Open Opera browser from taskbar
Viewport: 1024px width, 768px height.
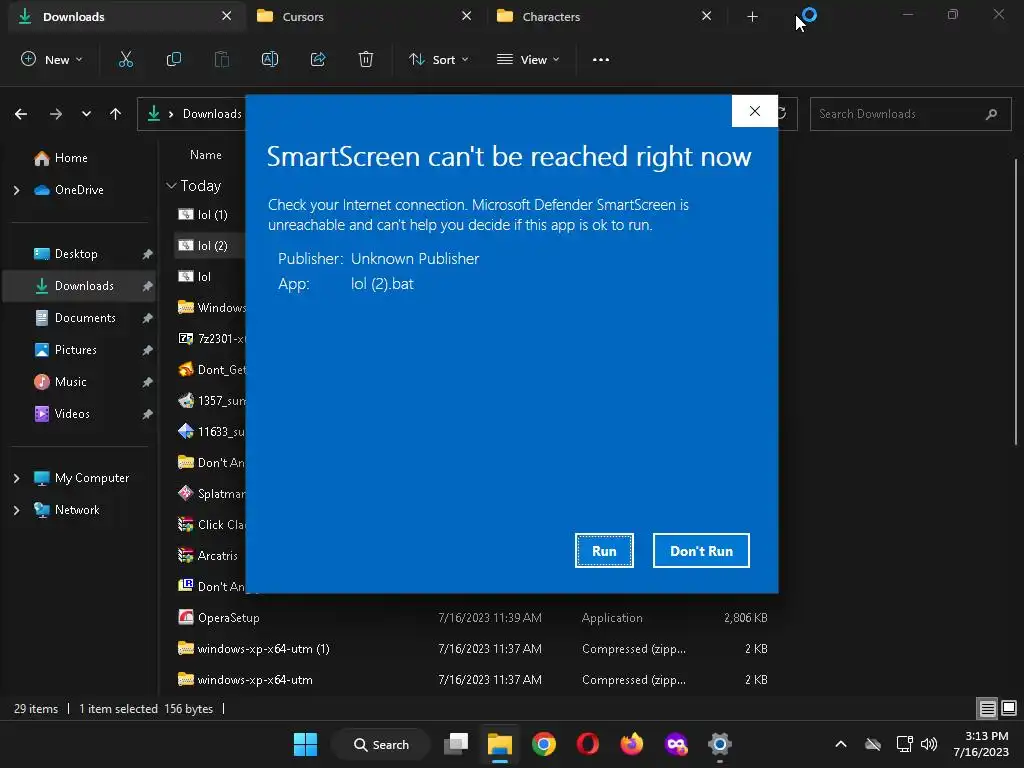point(588,744)
